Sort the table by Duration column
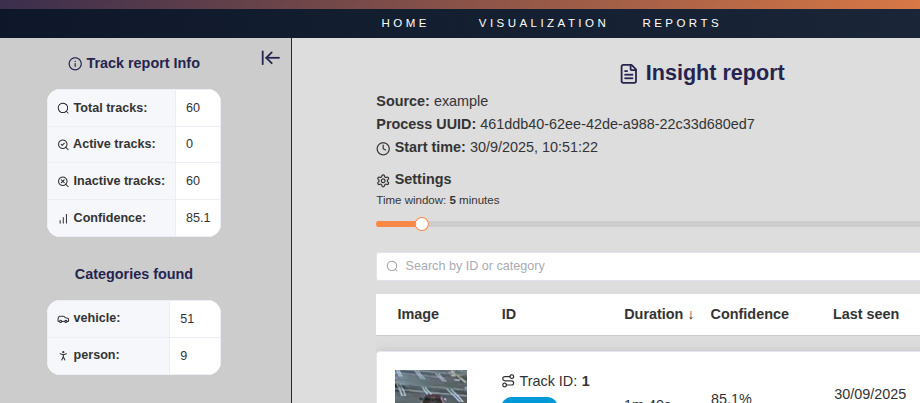The height and width of the screenshot is (403, 920). tap(658, 314)
